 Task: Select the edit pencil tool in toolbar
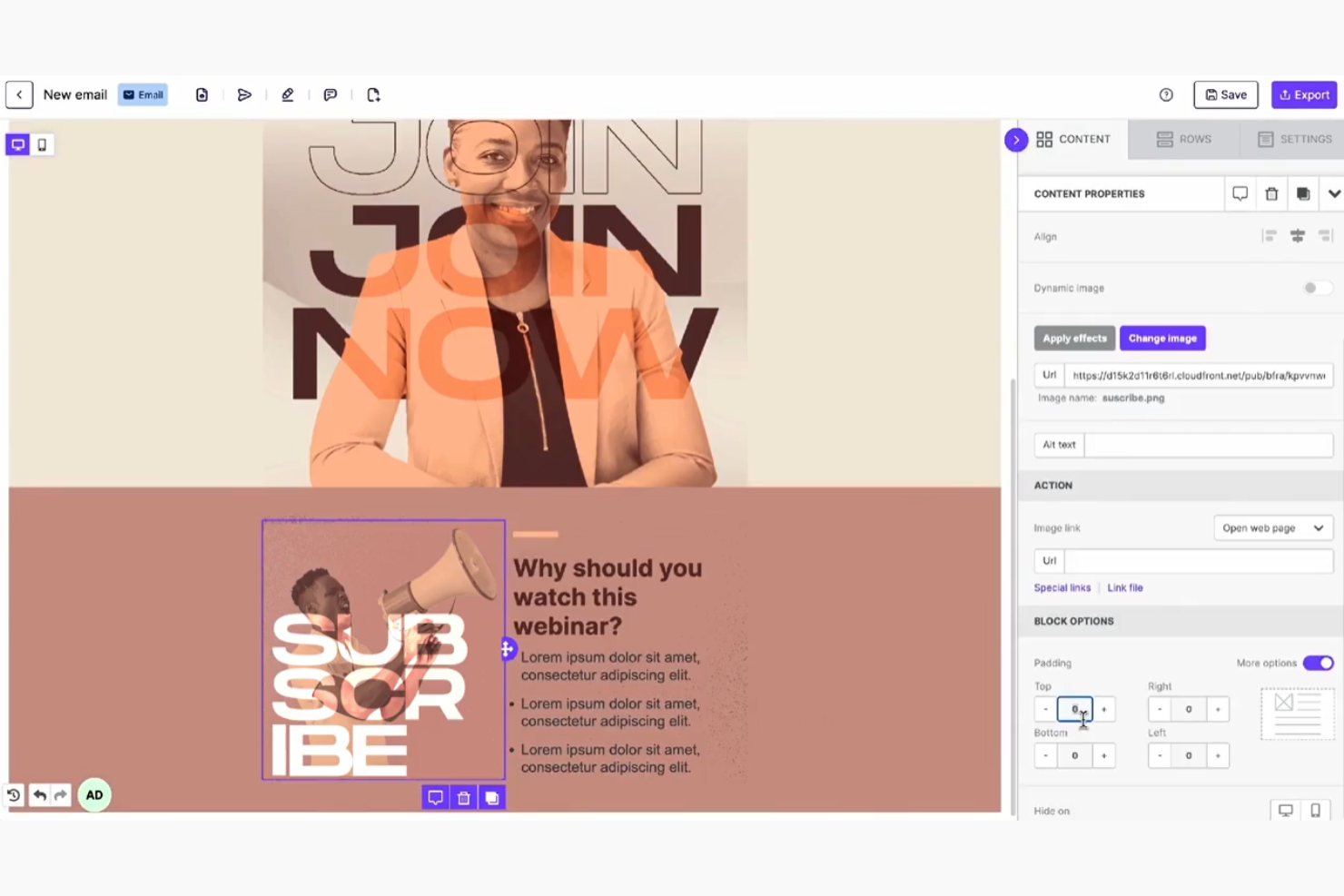pos(288,94)
